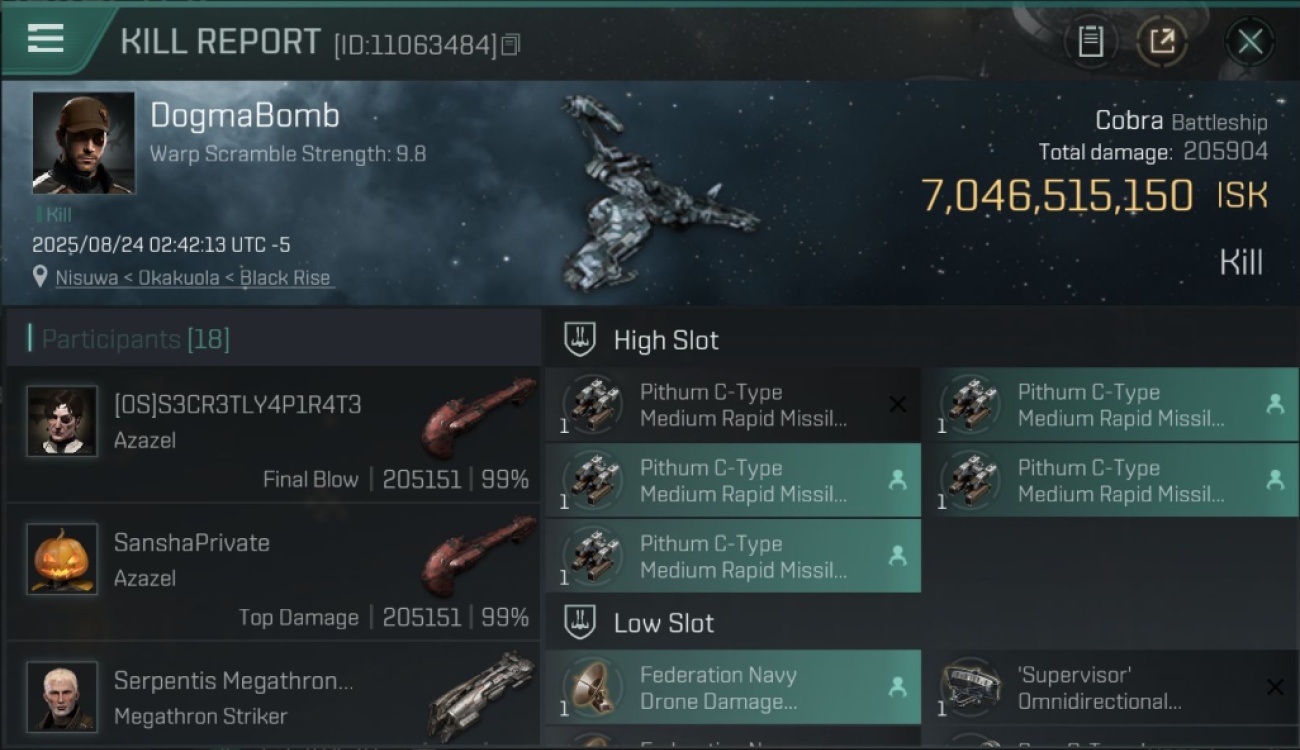Click the Low Slot shield icon

point(580,622)
